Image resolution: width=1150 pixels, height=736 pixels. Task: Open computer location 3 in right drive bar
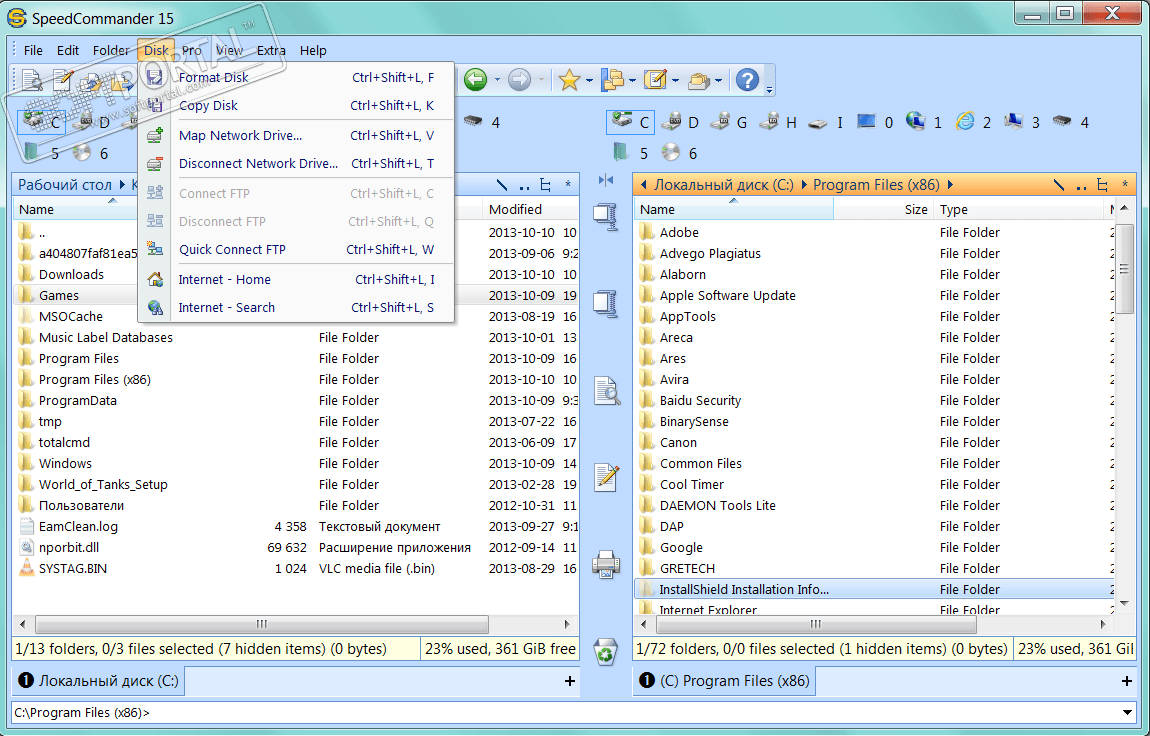pyautogui.click(x=1022, y=122)
